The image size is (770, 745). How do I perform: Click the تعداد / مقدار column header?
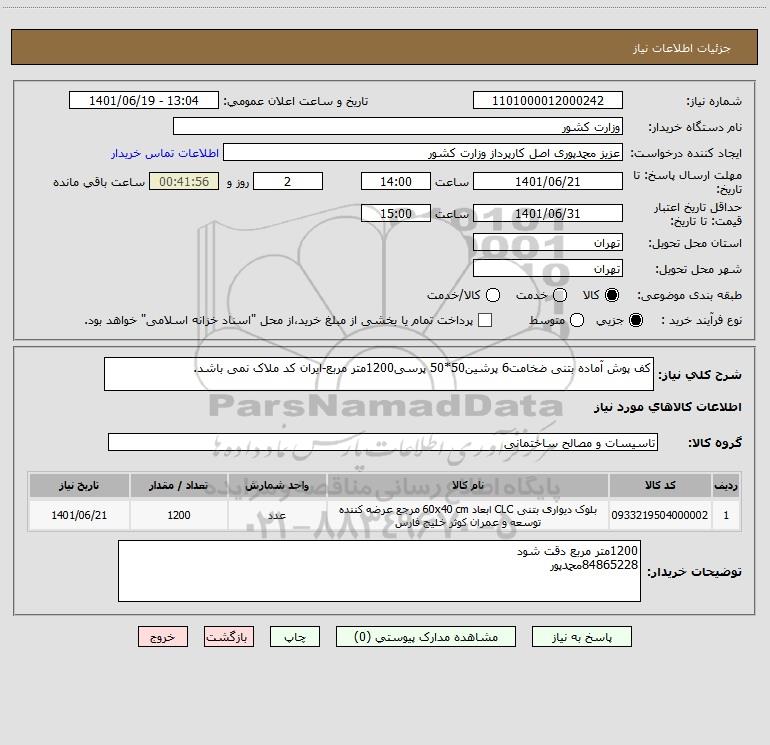tap(179, 485)
